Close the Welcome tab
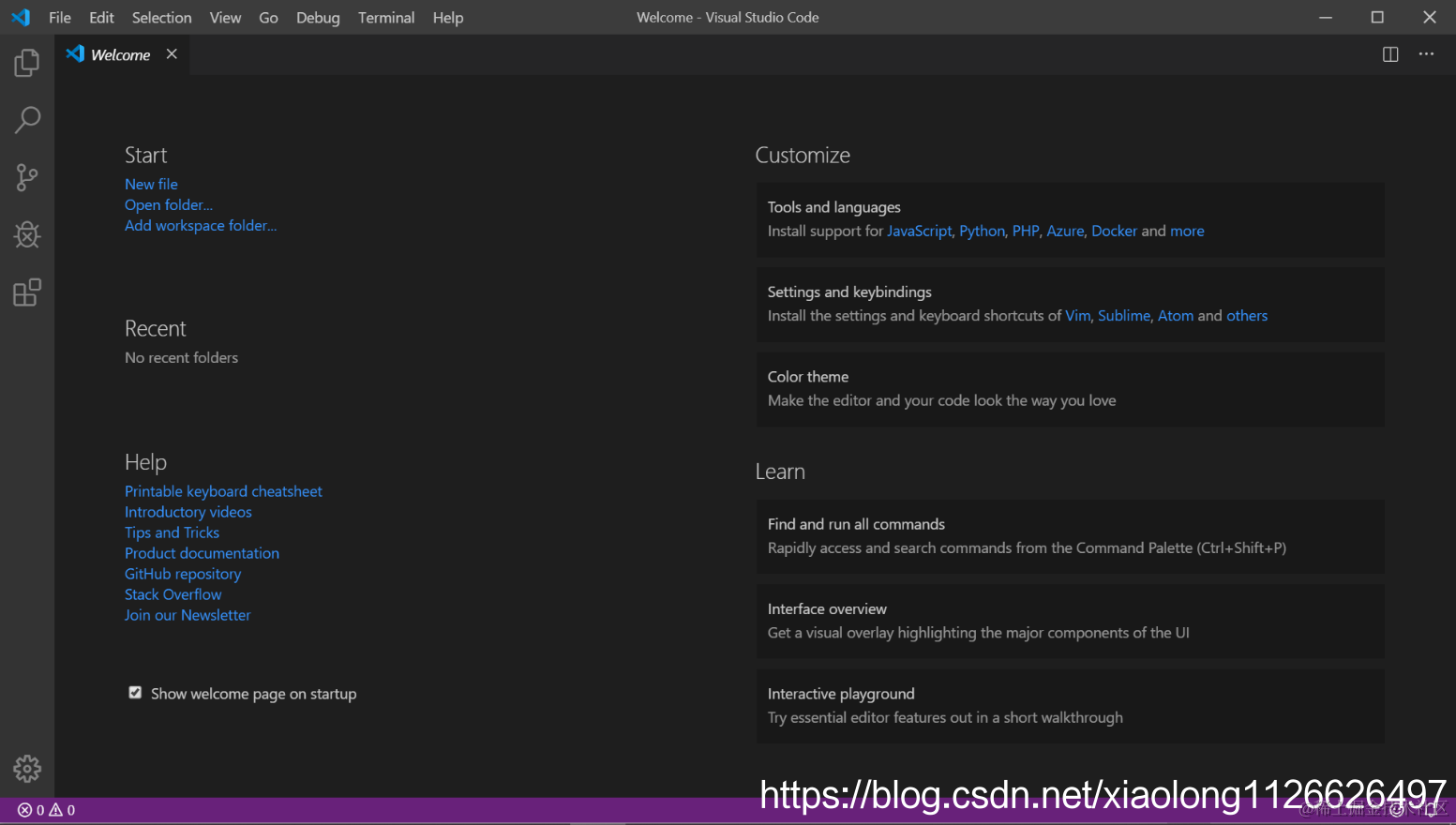This screenshot has height=825, width=1456. click(172, 54)
